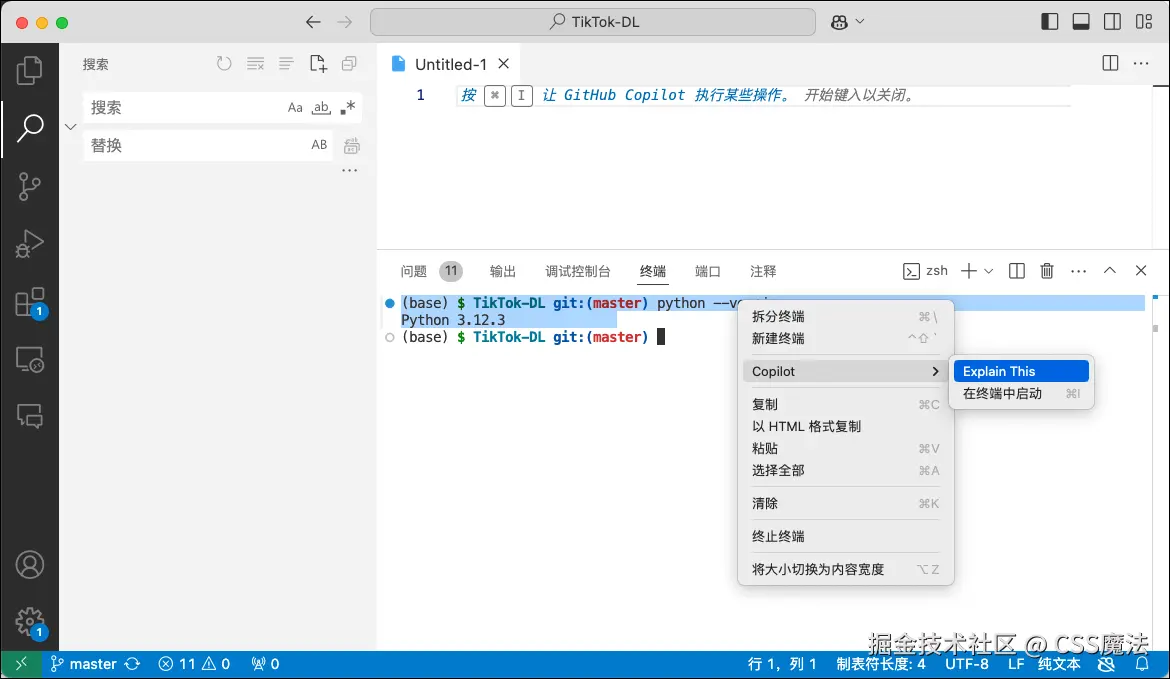Image resolution: width=1170 pixels, height=679 pixels.
Task: Kill terminal with trash icon
Action: (x=1047, y=271)
